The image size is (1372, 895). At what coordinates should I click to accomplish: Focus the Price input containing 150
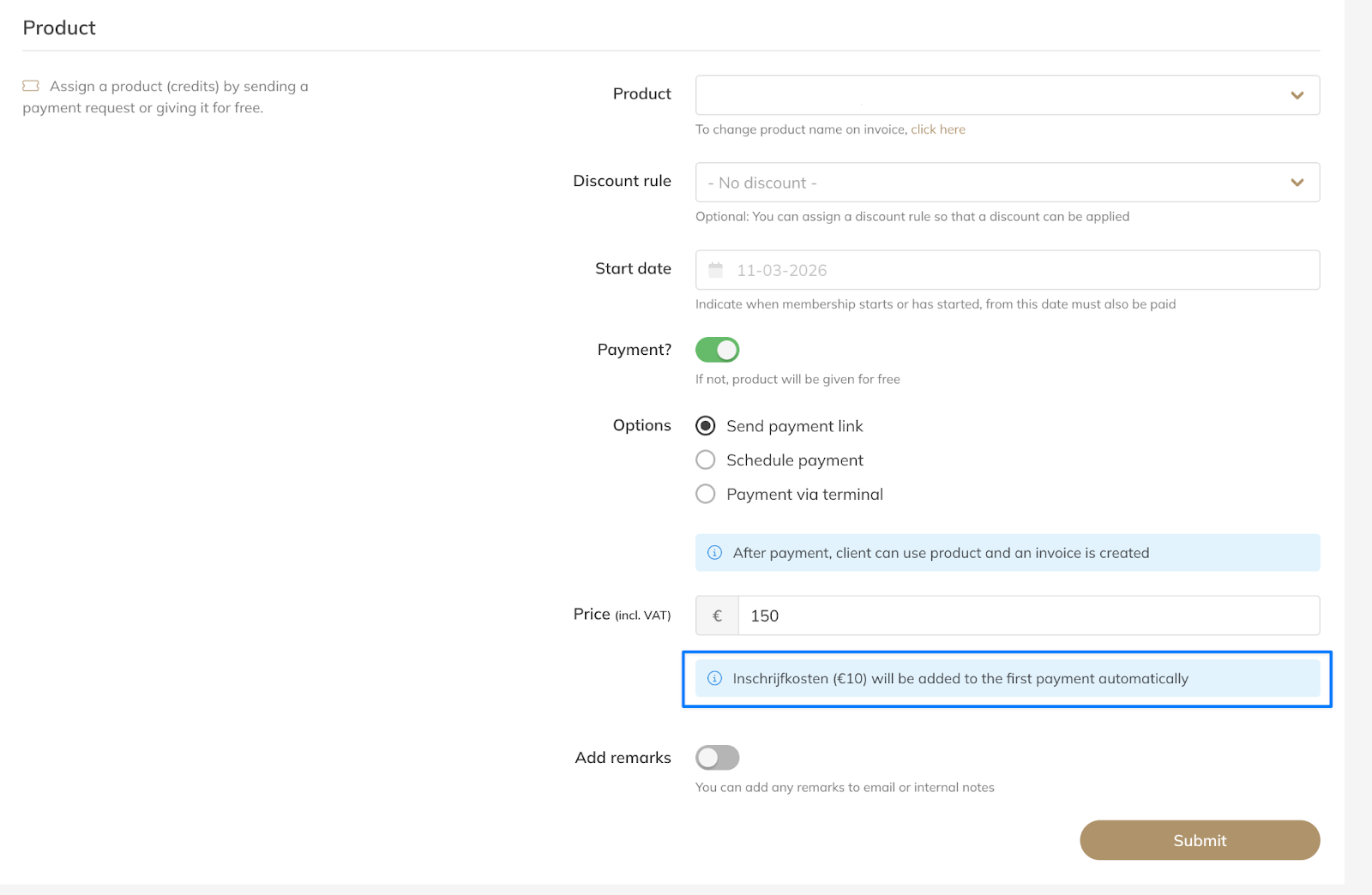(x=1027, y=616)
